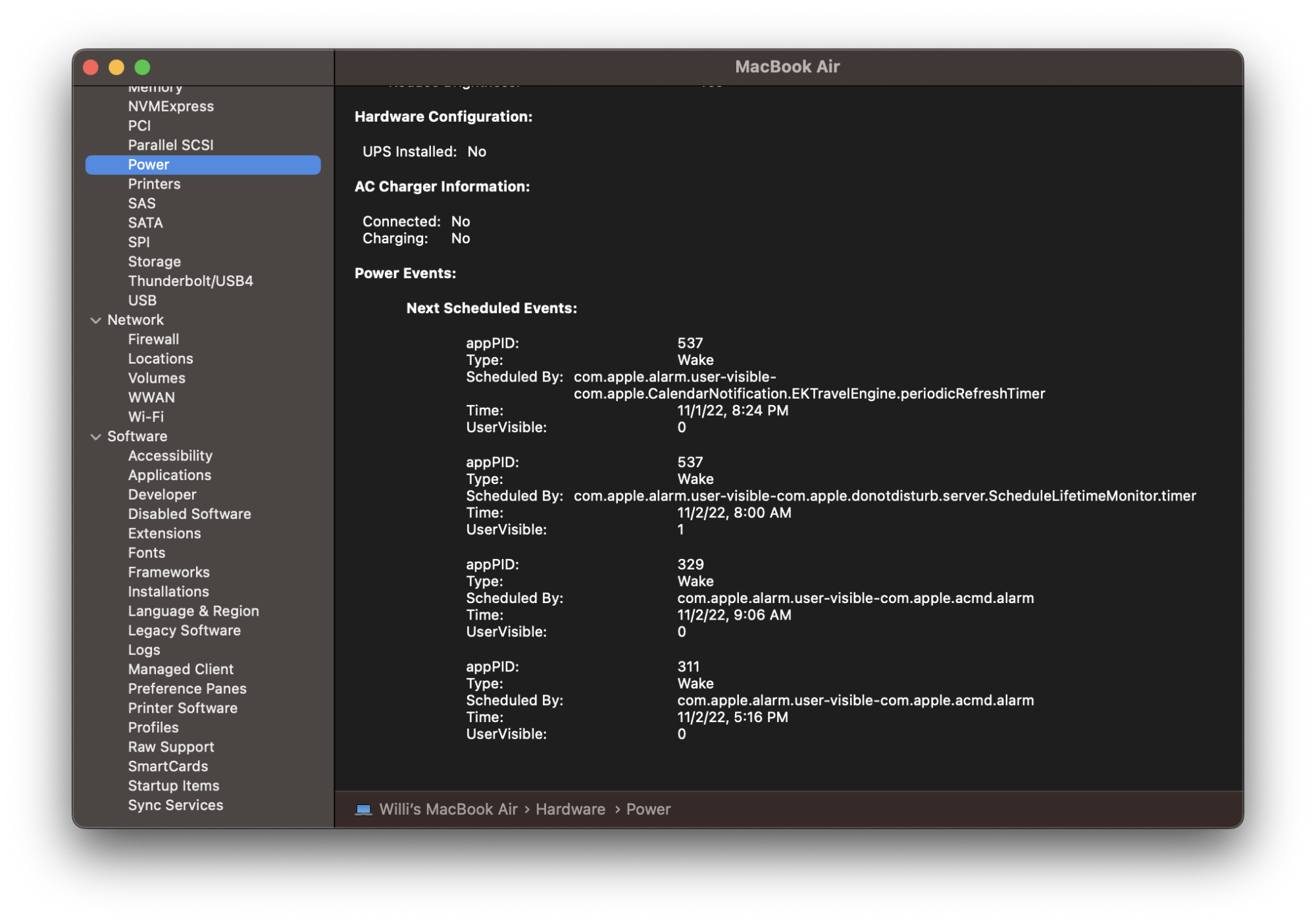Select Printer Software in the sidebar
This screenshot has width=1316, height=924.
coord(182,708)
